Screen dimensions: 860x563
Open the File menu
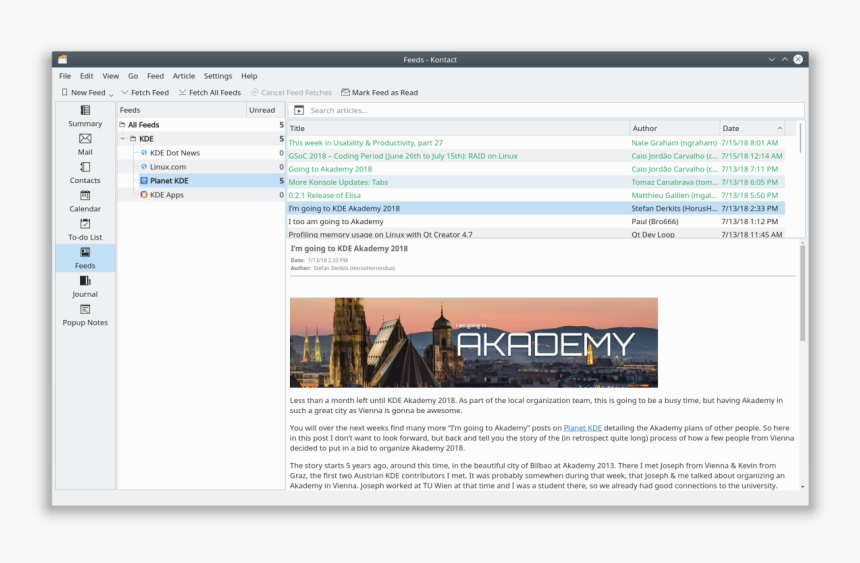click(65, 76)
